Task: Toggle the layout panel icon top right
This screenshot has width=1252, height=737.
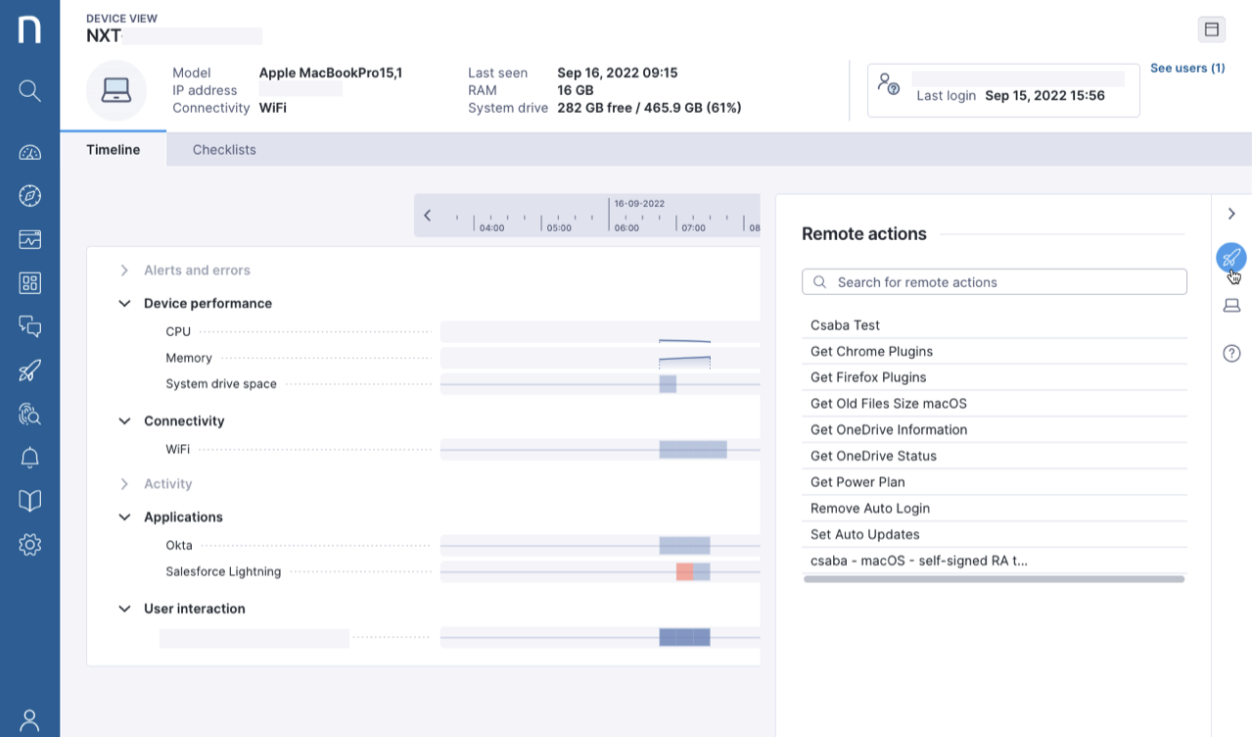Action: tap(1212, 30)
